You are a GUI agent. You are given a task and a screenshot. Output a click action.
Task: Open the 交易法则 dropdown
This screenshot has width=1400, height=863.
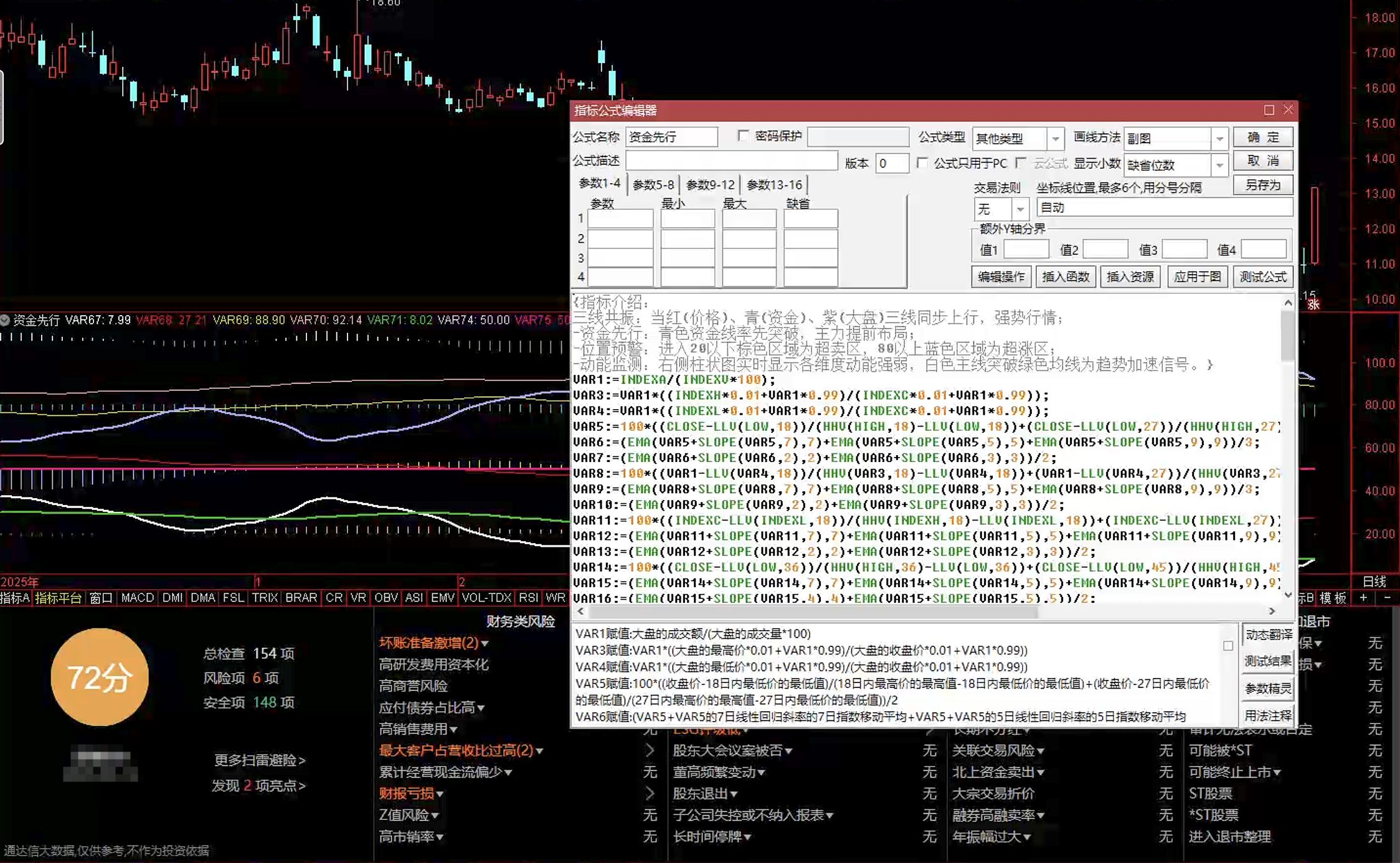coord(1020,209)
